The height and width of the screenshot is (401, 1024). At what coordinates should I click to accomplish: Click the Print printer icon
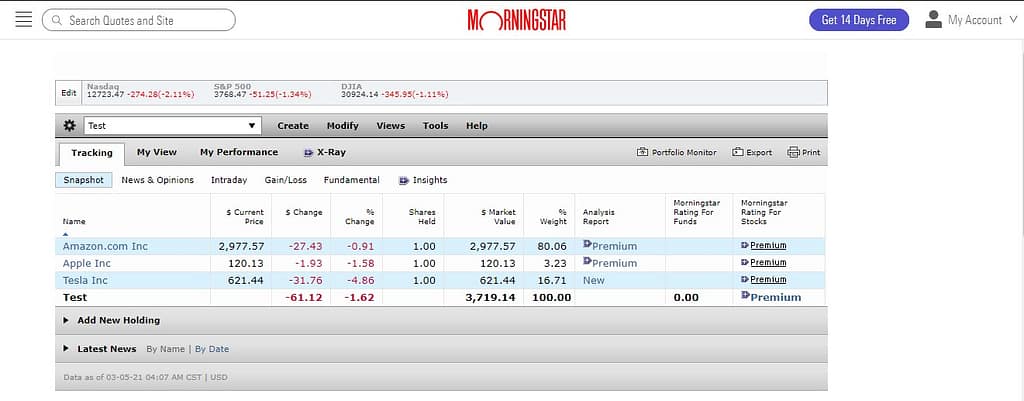click(x=793, y=152)
